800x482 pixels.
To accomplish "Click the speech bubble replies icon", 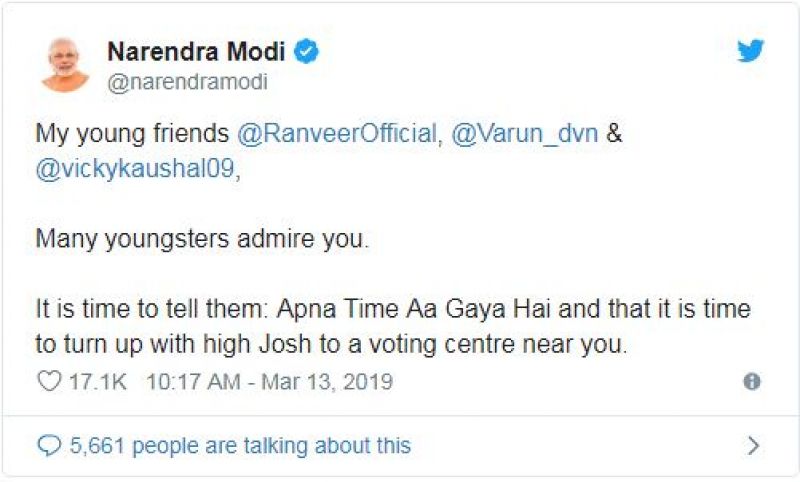I will pyautogui.click(x=49, y=445).
